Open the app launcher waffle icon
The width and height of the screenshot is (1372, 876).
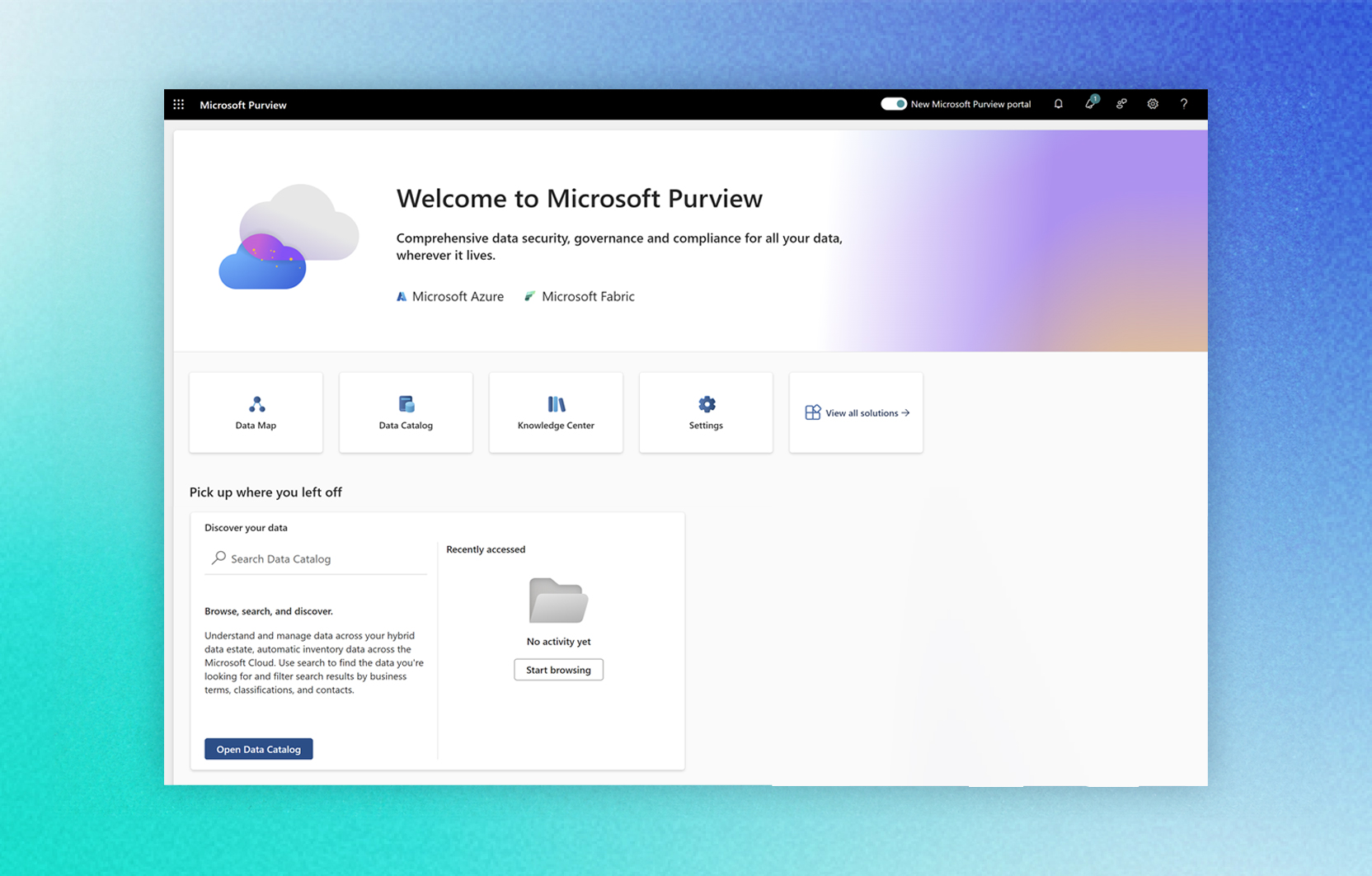179,105
